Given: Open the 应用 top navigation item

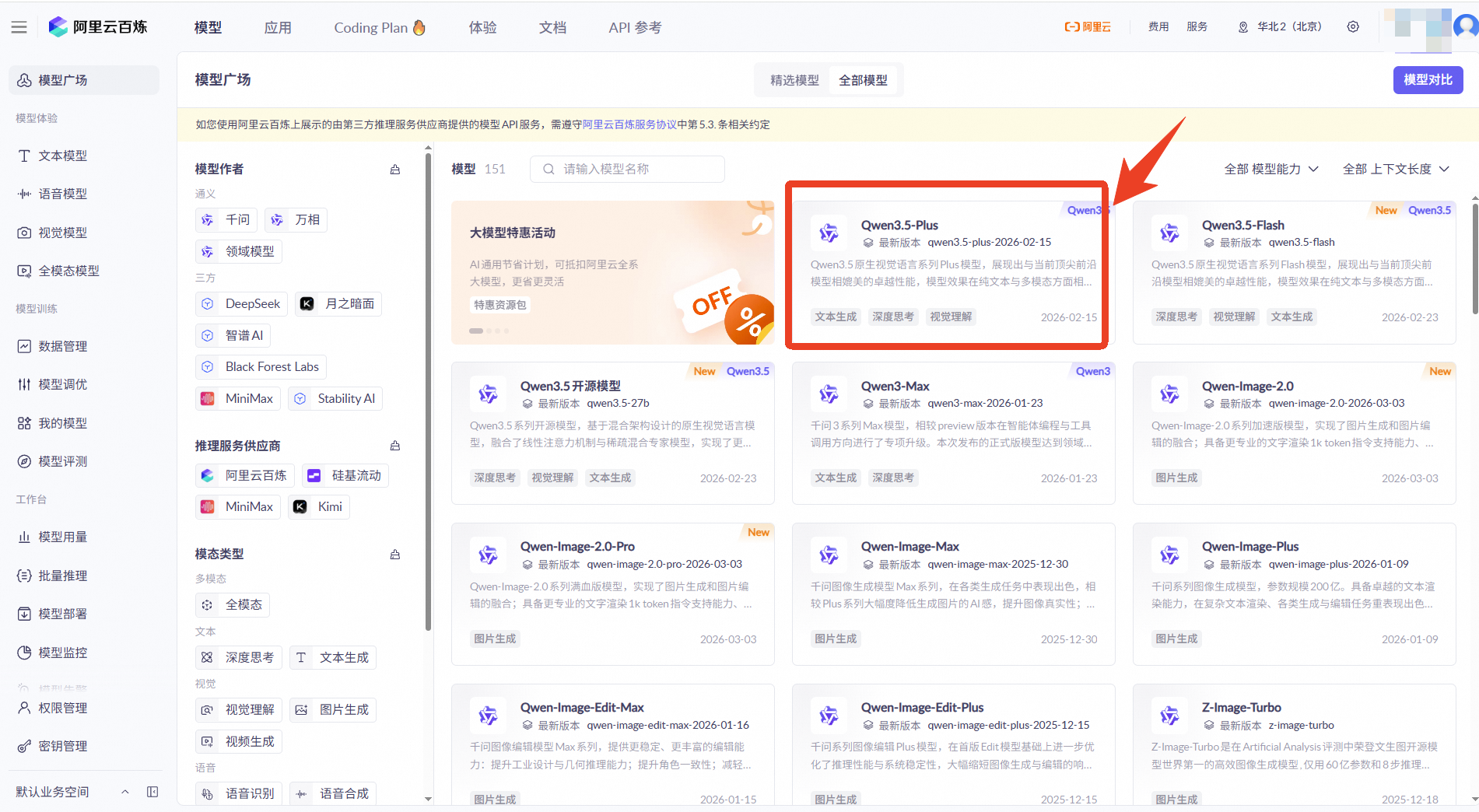Looking at the screenshot, I should coord(278,27).
